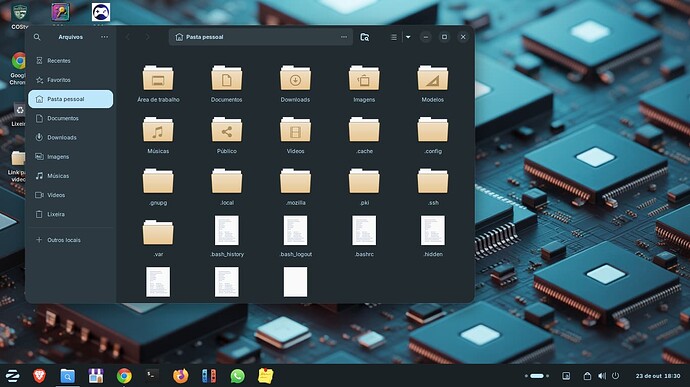Launch Google Chrome from the taskbar
This screenshot has width=690, height=387.
click(124, 376)
